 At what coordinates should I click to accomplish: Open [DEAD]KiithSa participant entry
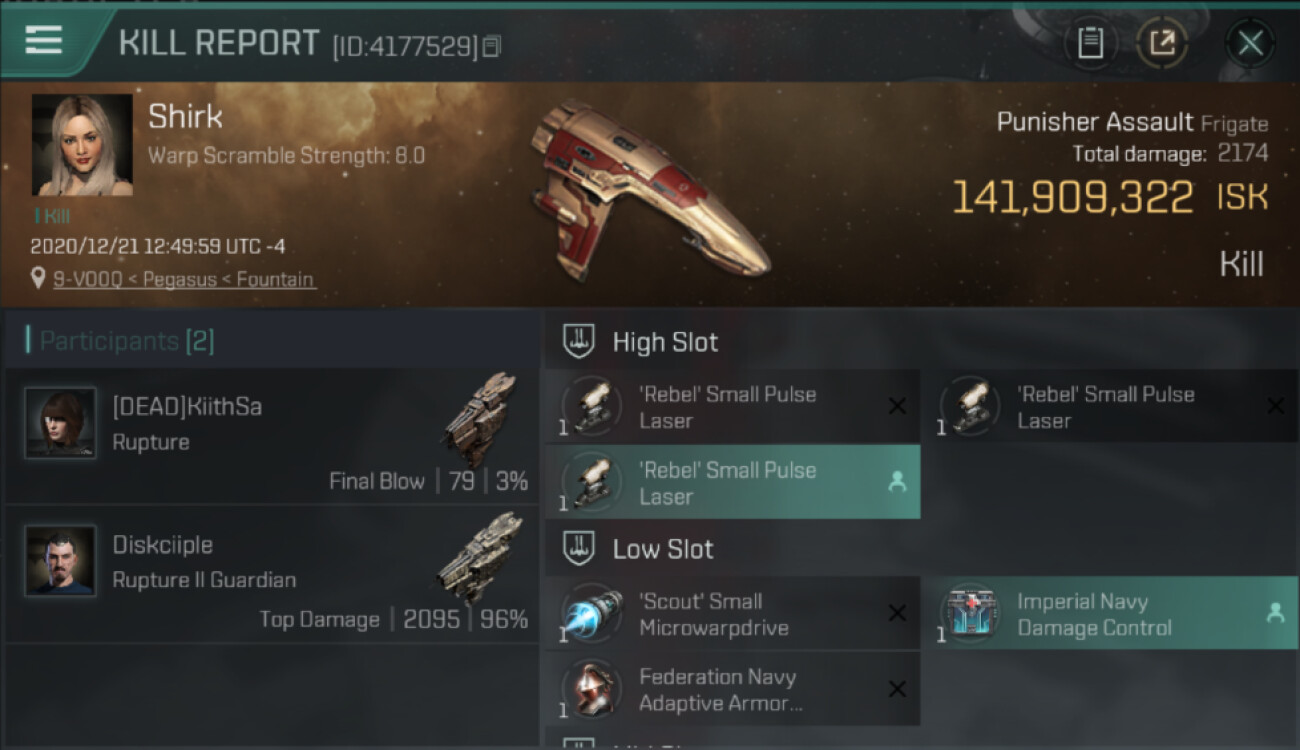click(272, 435)
